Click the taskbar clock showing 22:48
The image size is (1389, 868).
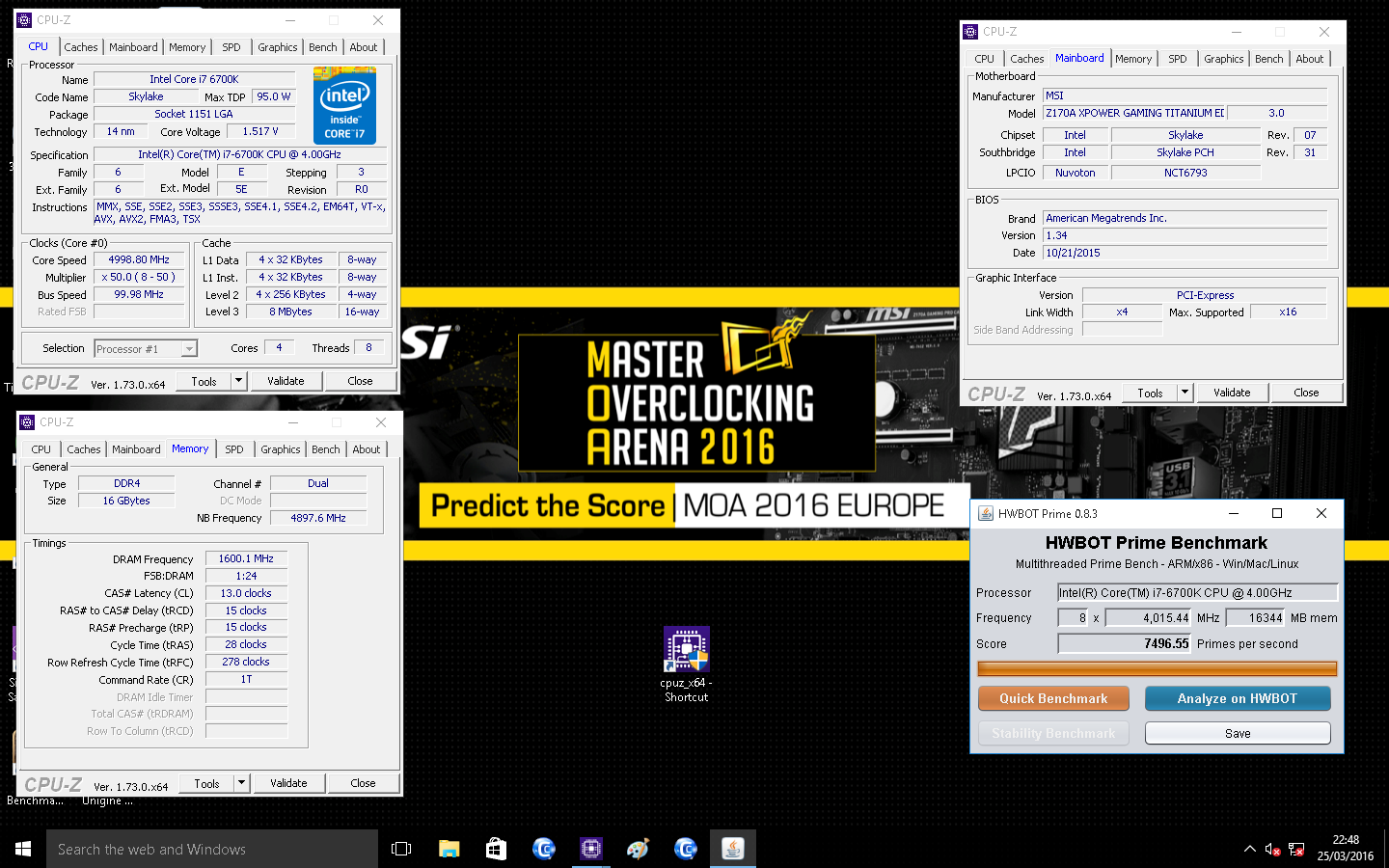coord(1346,848)
